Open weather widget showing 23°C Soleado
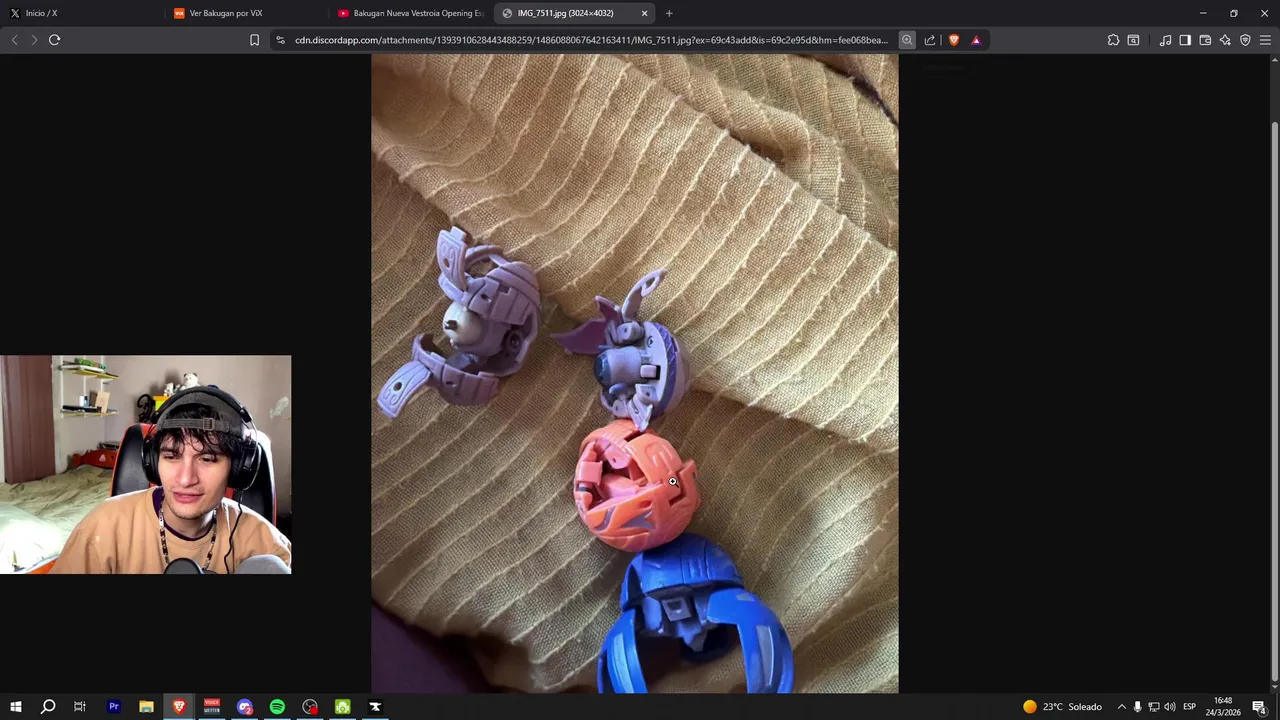The height and width of the screenshot is (720, 1280). point(1062,706)
